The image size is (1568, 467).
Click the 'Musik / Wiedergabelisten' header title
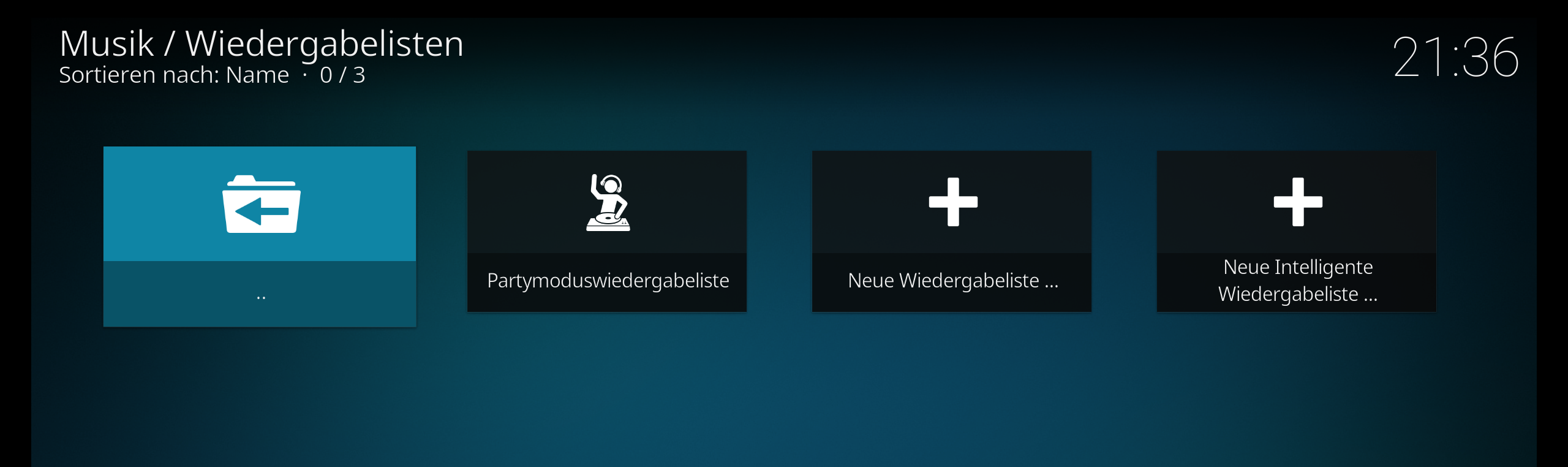[x=262, y=44]
